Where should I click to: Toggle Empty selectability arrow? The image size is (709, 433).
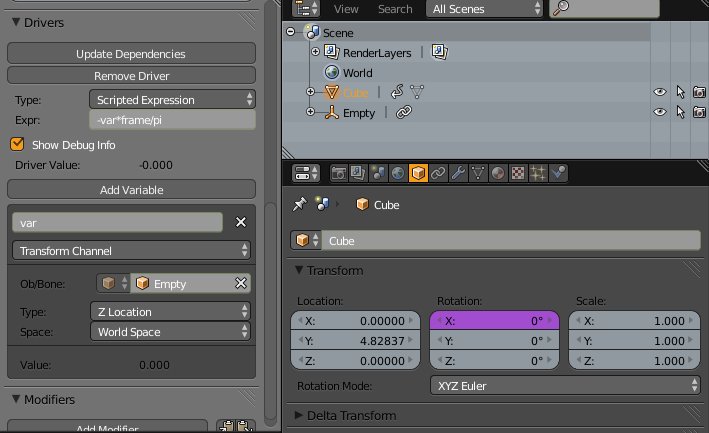(680, 112)
